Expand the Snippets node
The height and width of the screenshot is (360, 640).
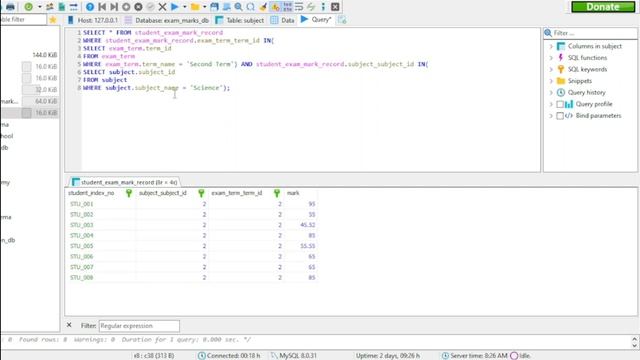551,81
